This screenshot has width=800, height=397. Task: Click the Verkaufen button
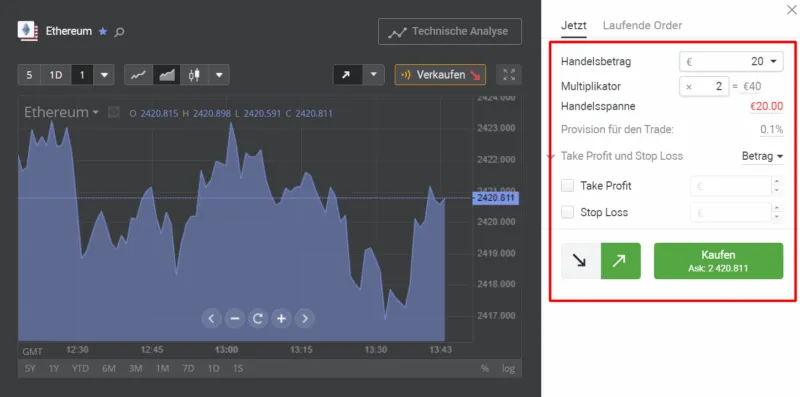(440, 75)
